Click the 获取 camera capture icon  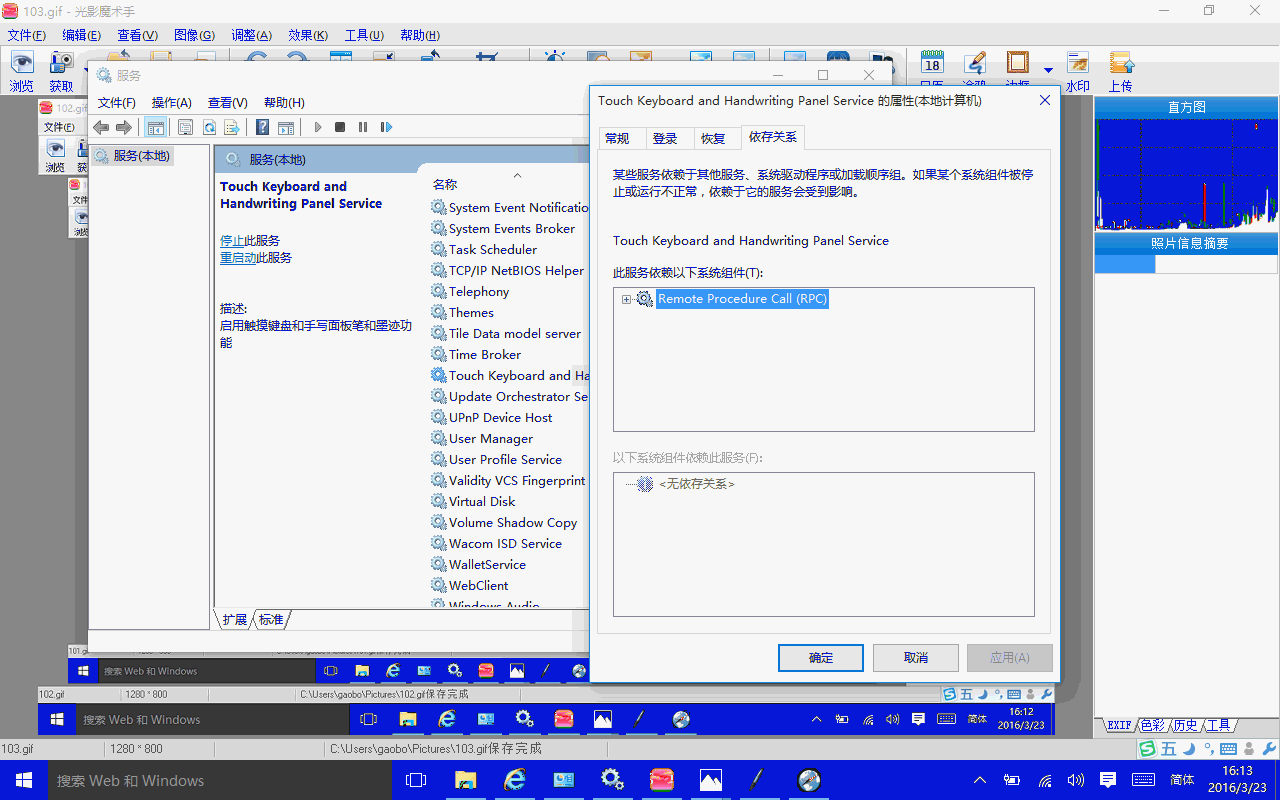(x=62, y=64)
